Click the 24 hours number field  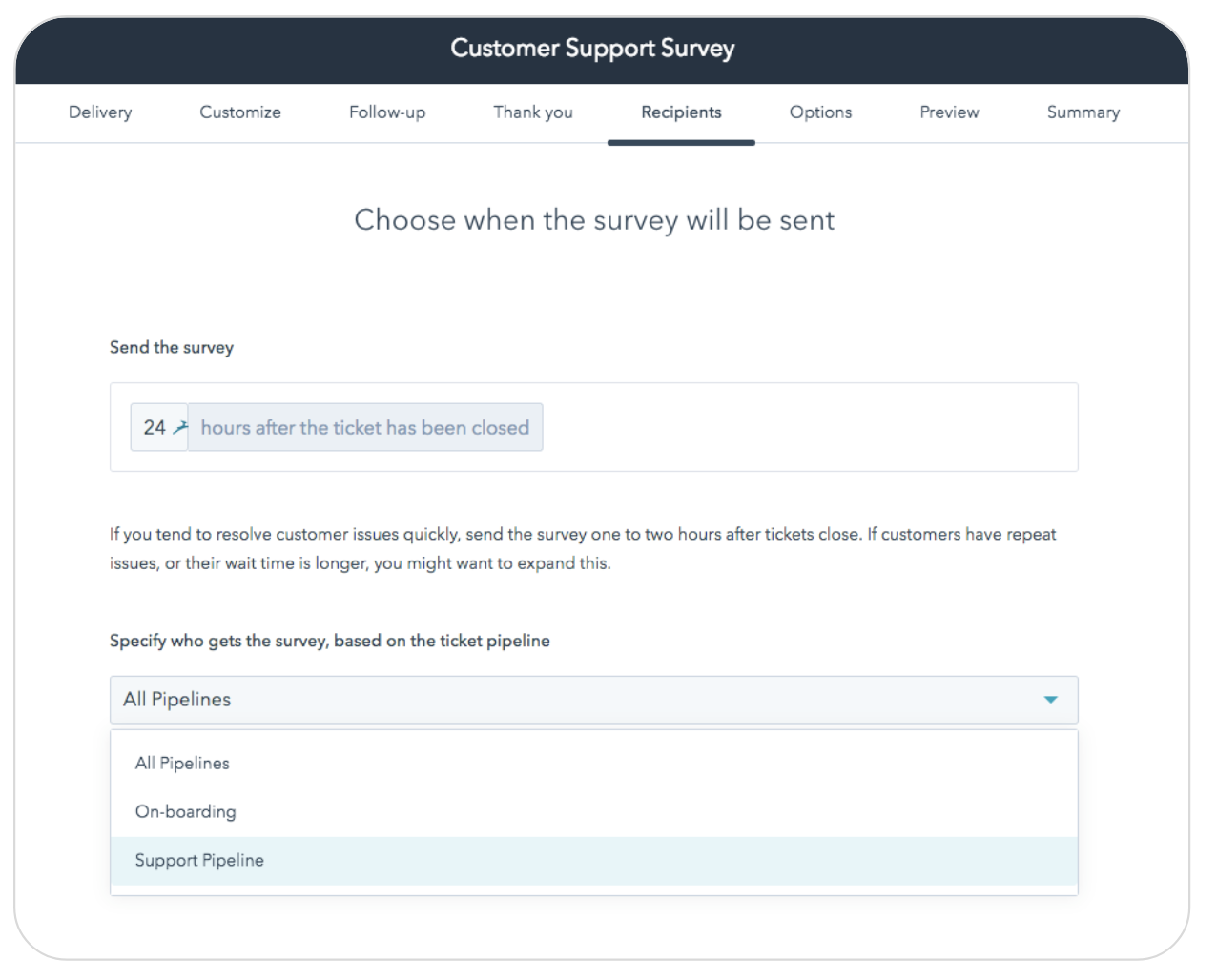coord(155,428)
